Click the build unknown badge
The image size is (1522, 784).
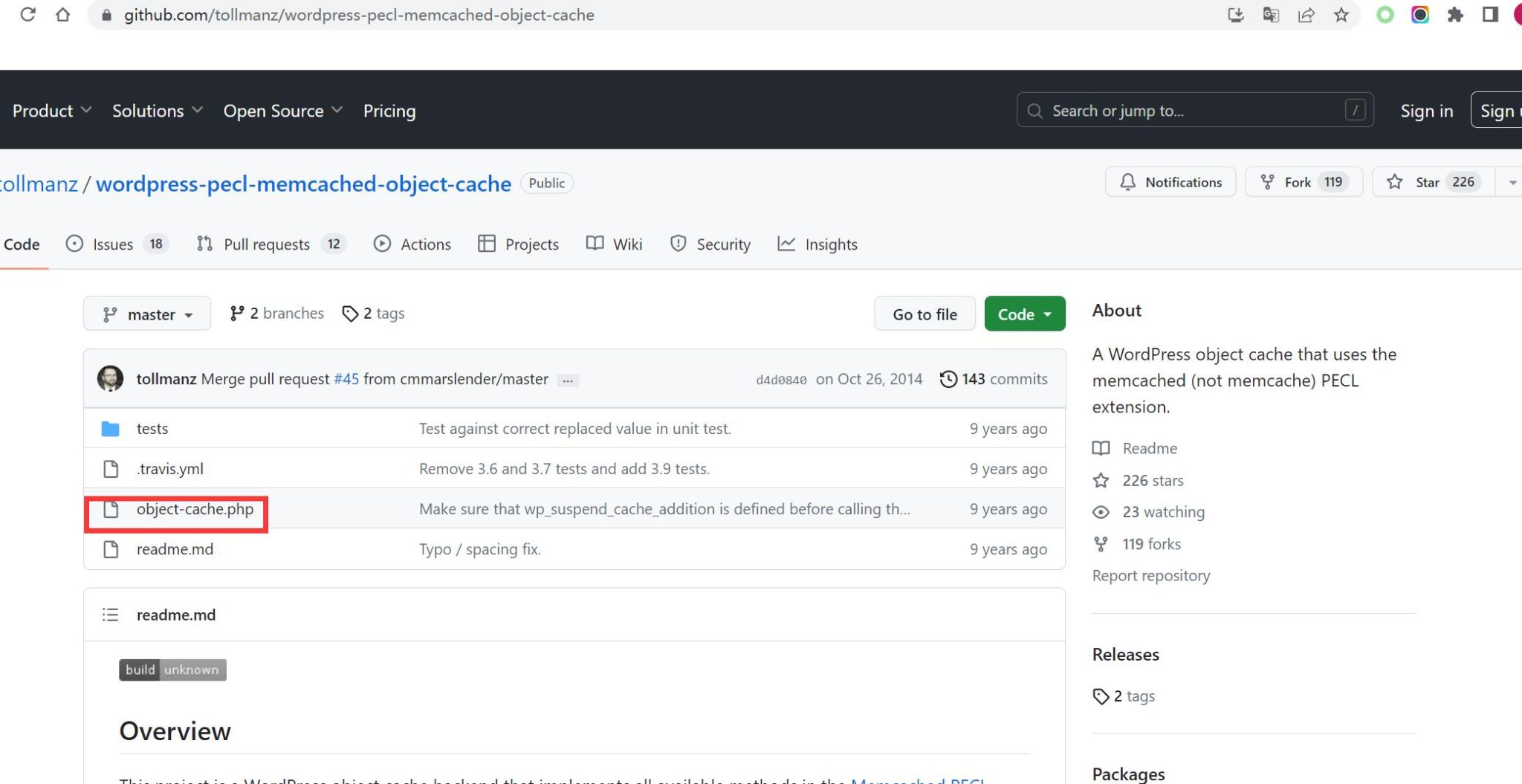tap(172, 670)
